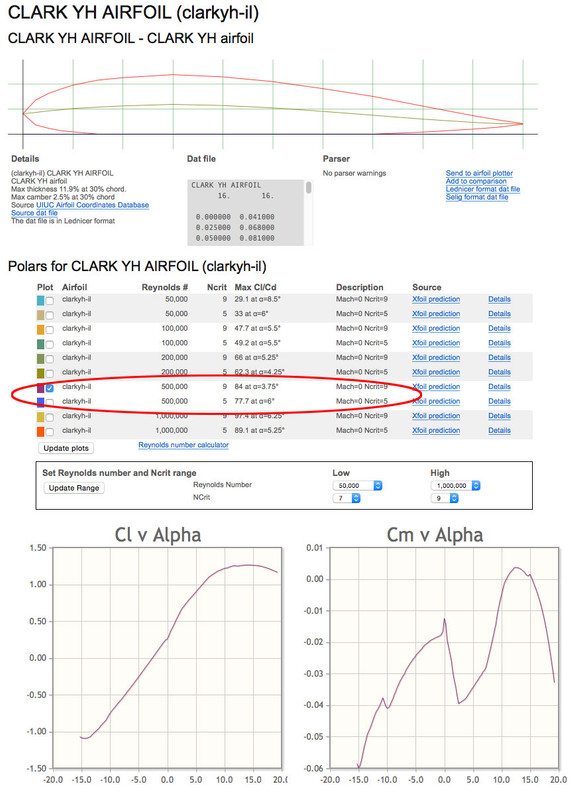Uncheck the 500,000 Ncrit 9 plot checkbox

click(49, 388)
